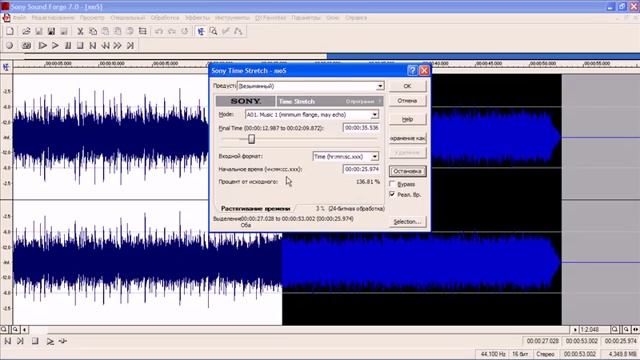Open the Редактирование menu
The height and width of the screenshot is (360, 640).
53,18
